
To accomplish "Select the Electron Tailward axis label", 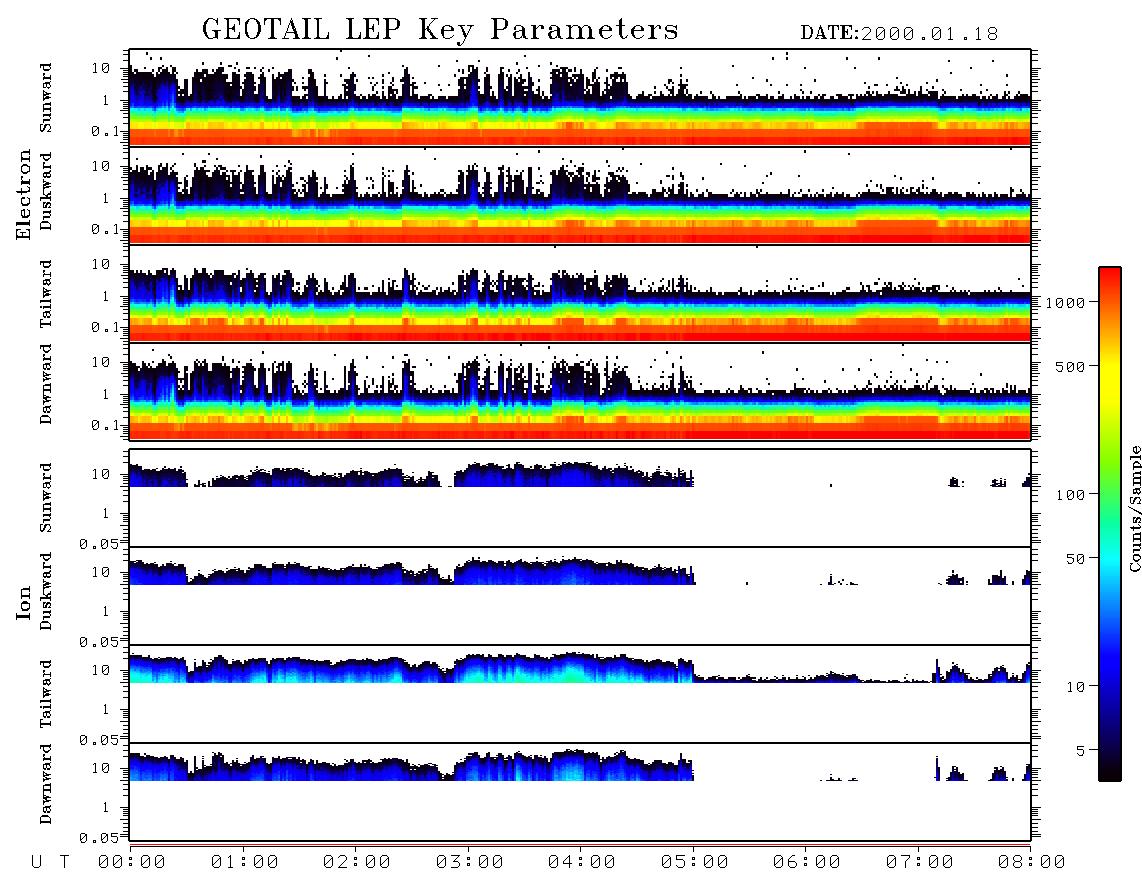I will (46, 294).
